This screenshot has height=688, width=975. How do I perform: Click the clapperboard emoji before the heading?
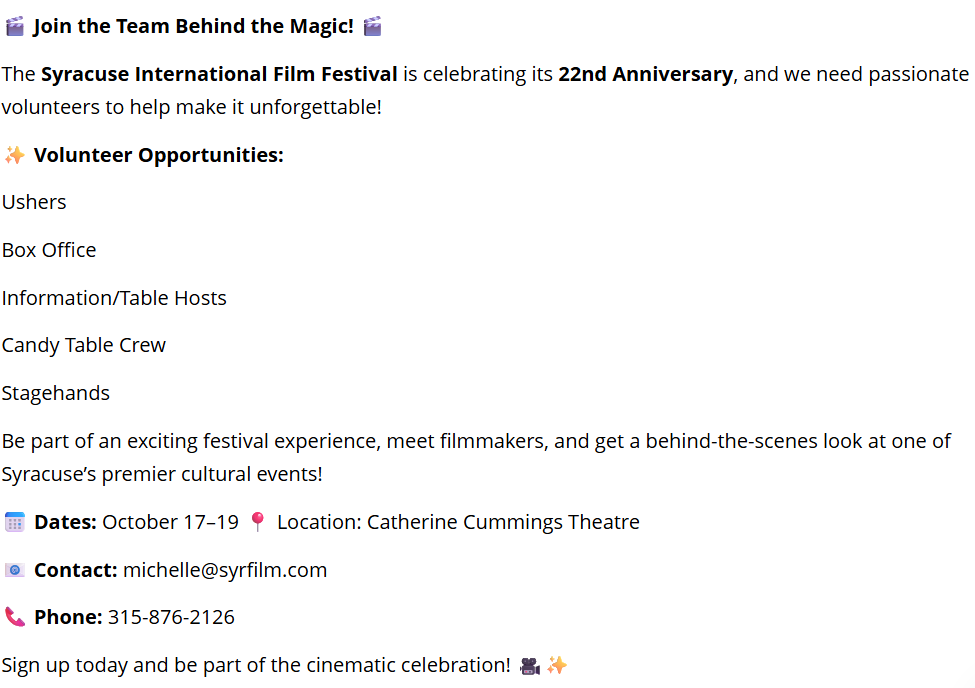click(x=14, y=27)
